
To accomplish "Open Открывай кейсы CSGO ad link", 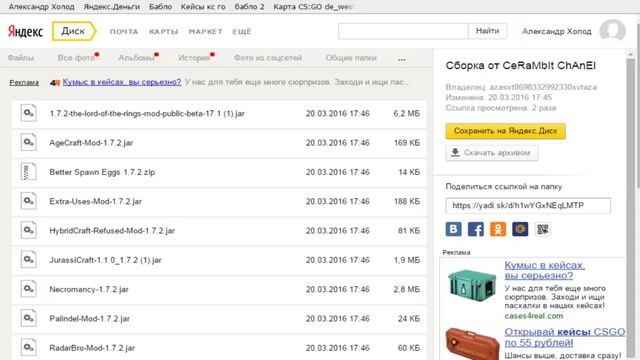I will (564, 337).
